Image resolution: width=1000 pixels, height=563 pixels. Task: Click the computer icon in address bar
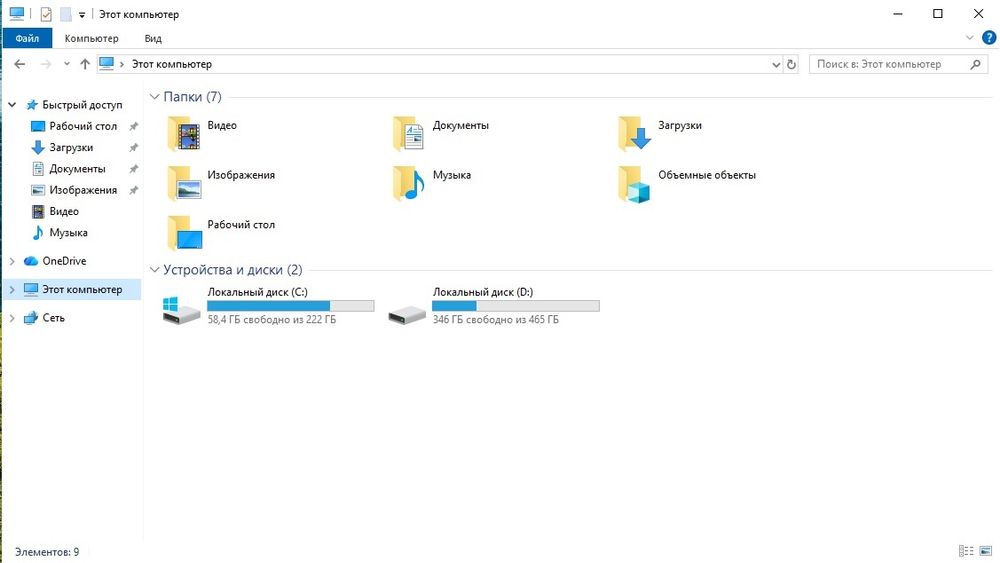(107, 64)
